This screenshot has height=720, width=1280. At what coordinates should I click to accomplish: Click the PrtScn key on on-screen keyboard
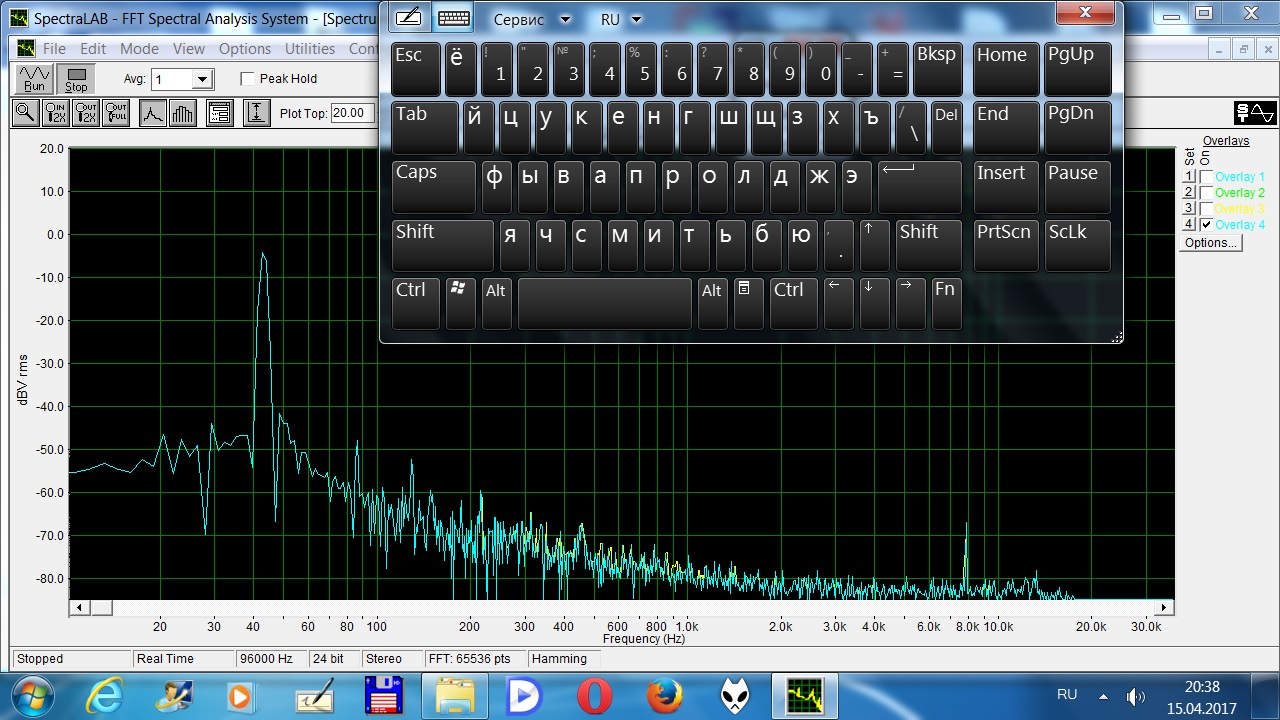(x=1006, y=246)
